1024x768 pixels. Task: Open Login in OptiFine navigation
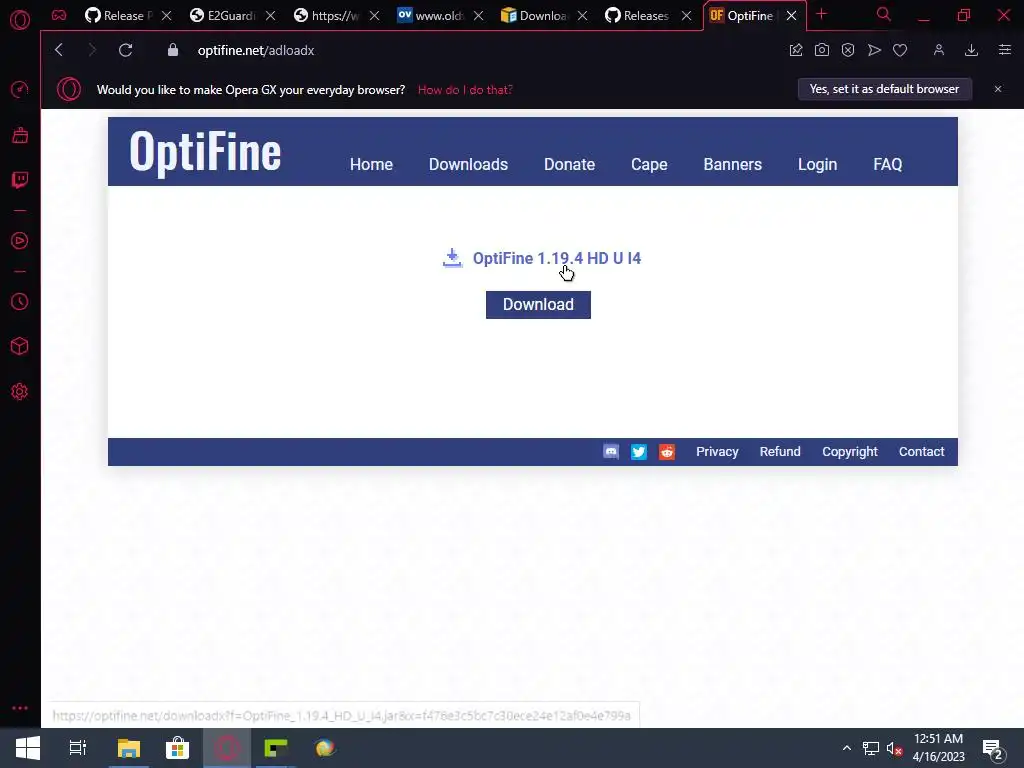pos(818,165)
